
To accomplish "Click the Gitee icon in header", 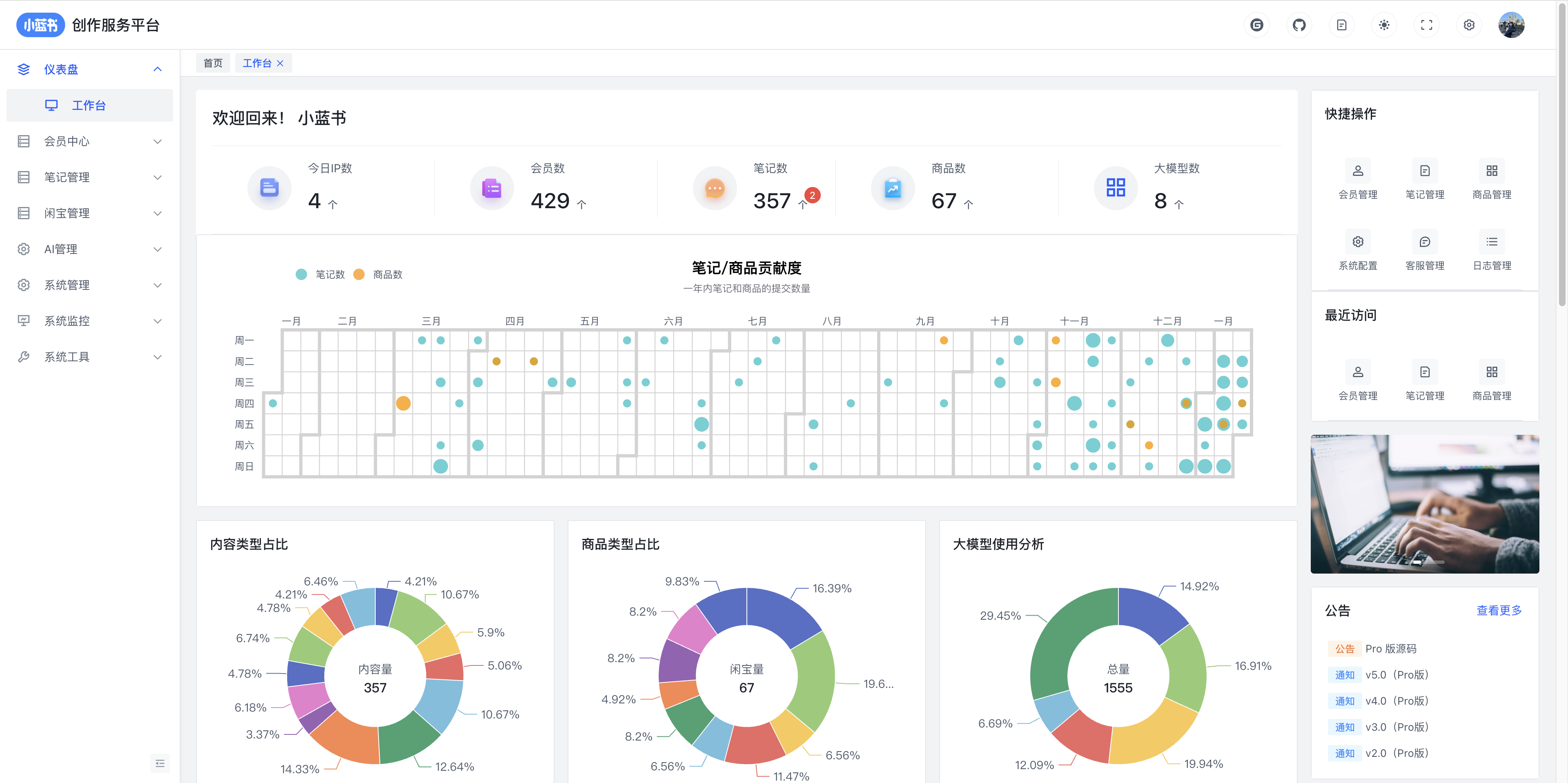I will point(1256,25).
